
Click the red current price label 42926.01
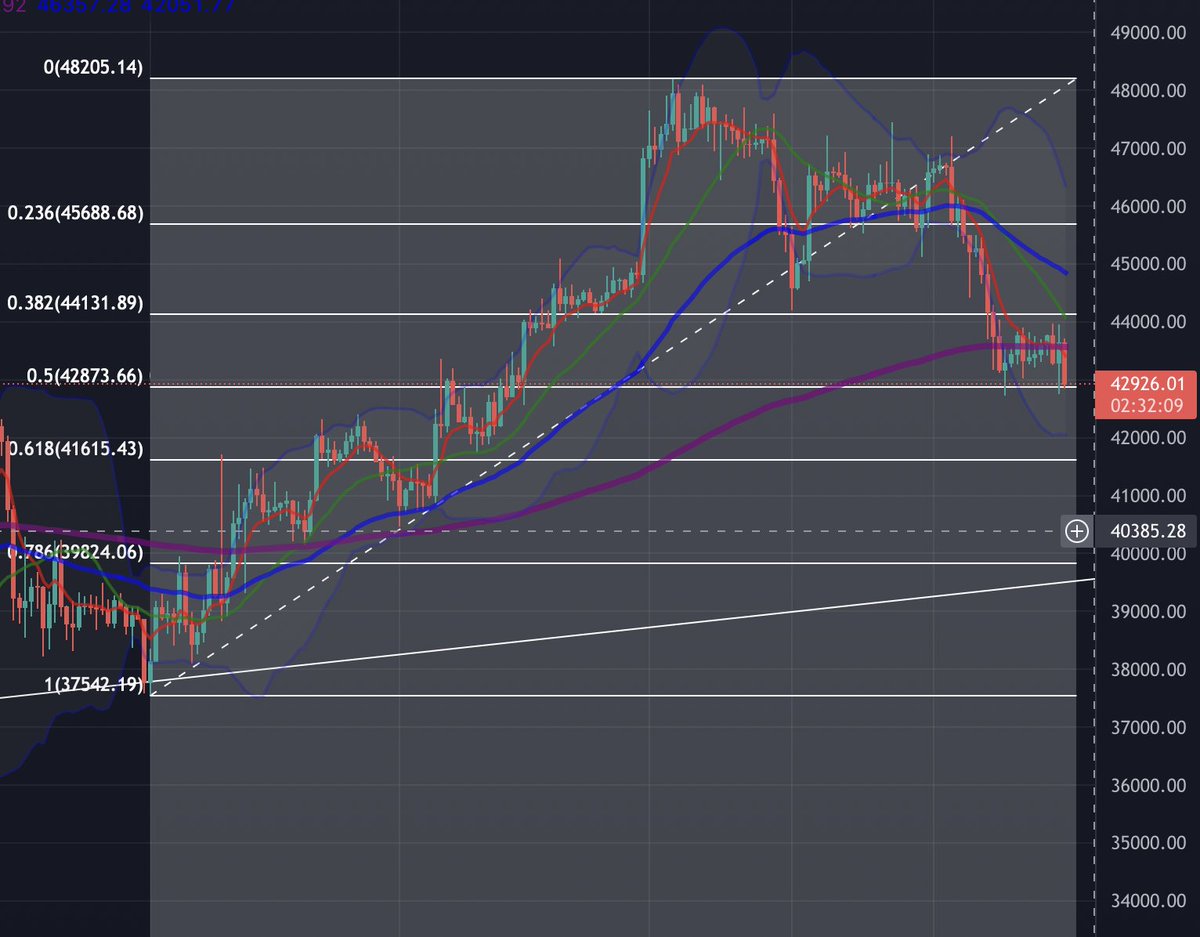pos(1149,384)
